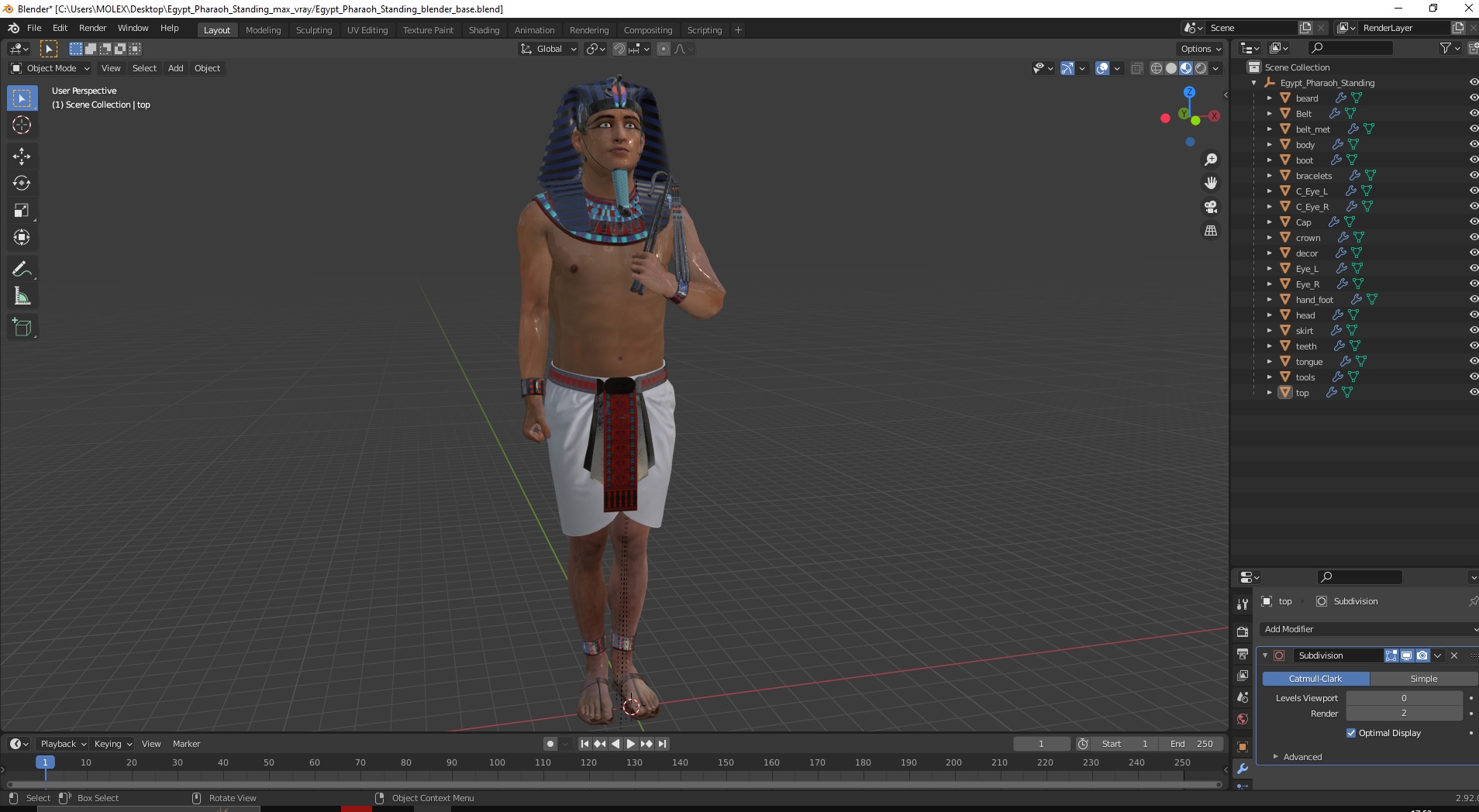Activate the Scale tool

(x=22, y=211)
